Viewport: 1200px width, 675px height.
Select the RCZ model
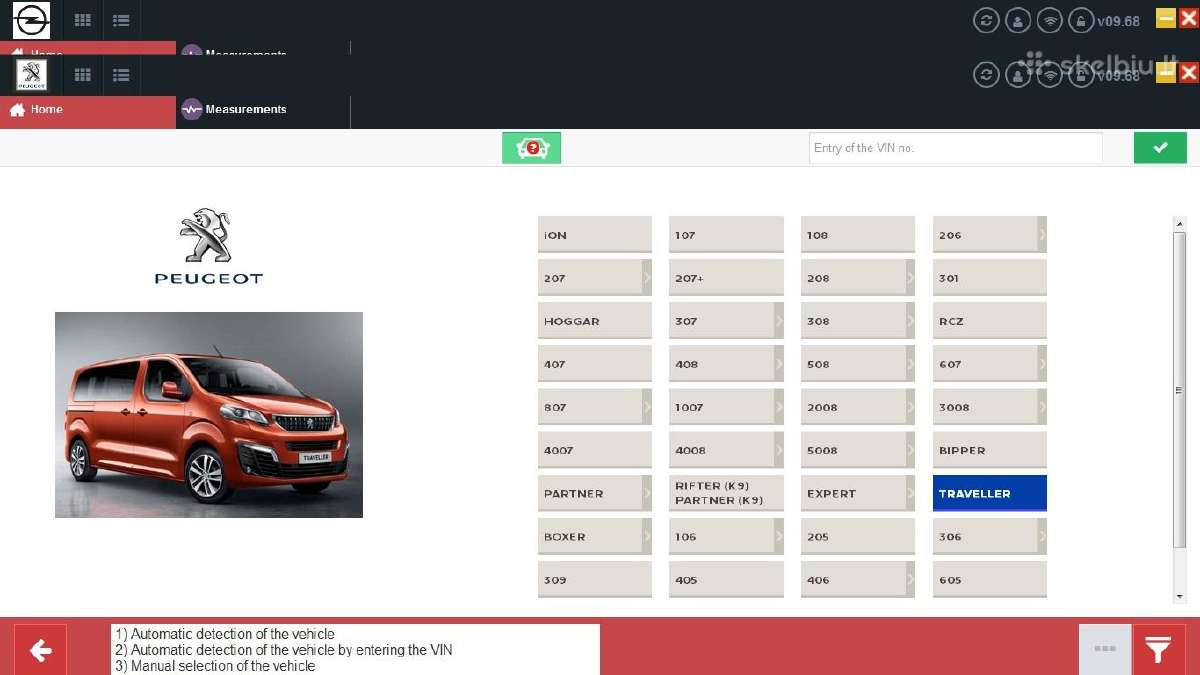pyautogui.click(x=990, y=321)
